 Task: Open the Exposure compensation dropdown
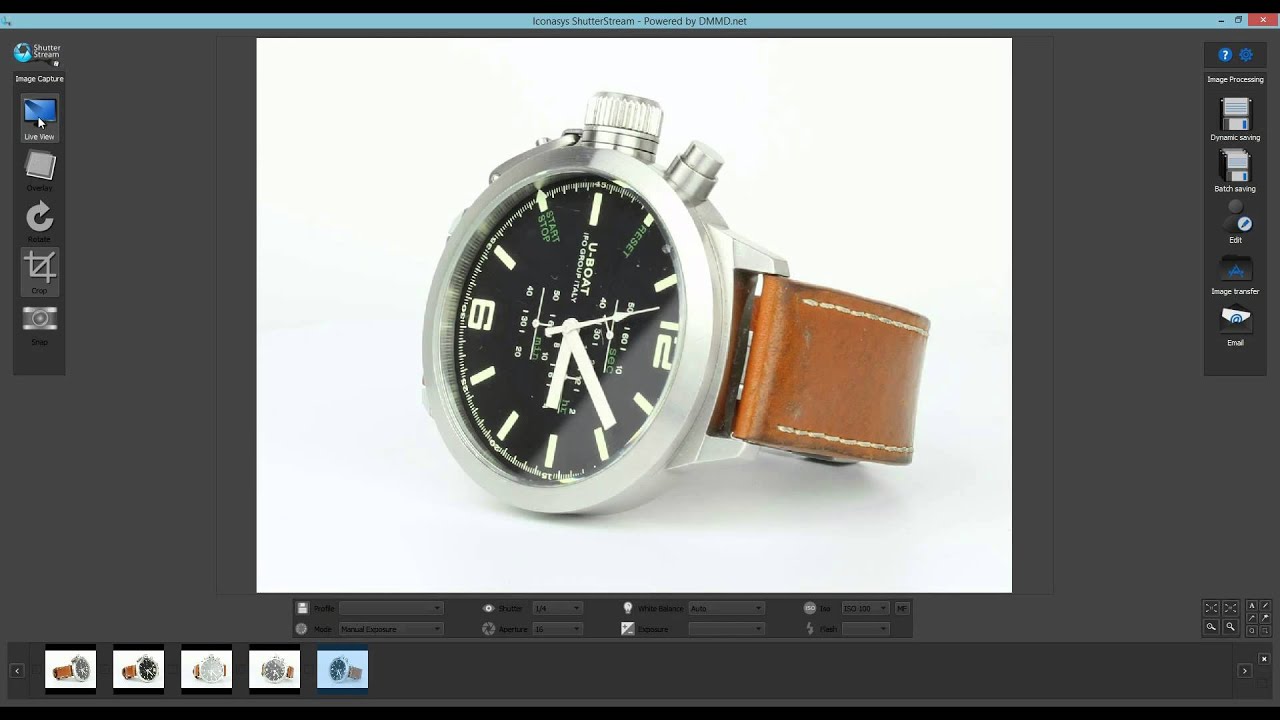727,629
